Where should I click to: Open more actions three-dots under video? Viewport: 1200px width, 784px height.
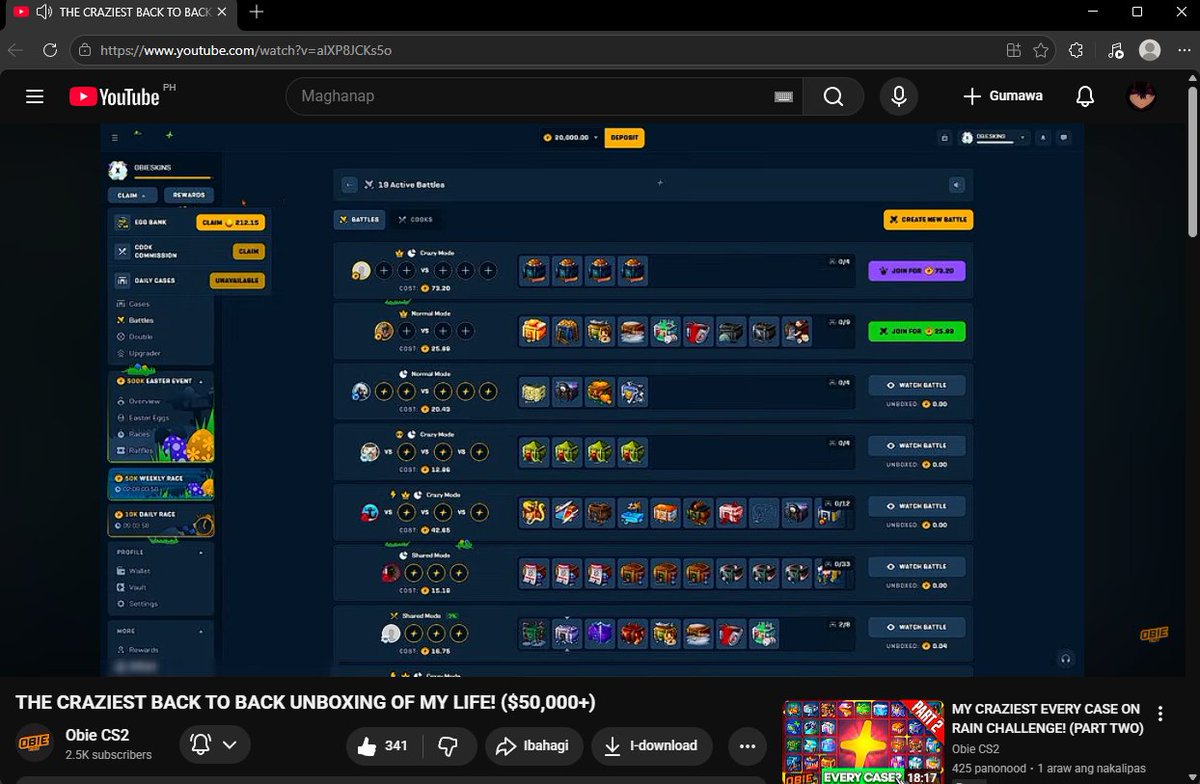pyautogui.click(x=747, y=745)
